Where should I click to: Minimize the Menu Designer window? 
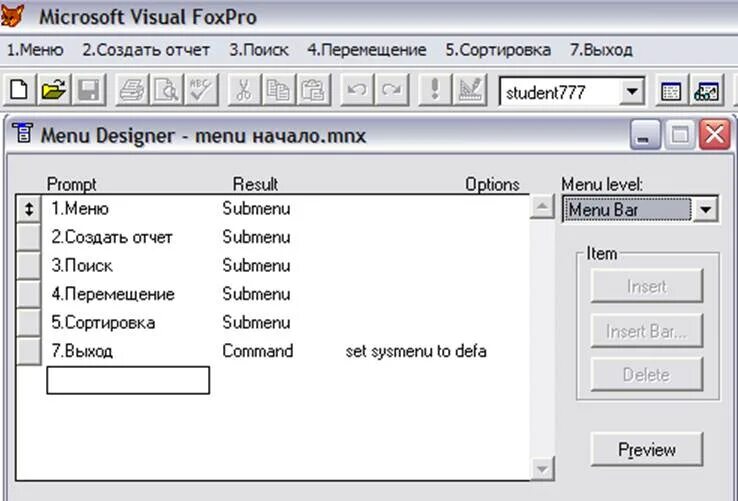pyautogui.click(x=645, y=135)
